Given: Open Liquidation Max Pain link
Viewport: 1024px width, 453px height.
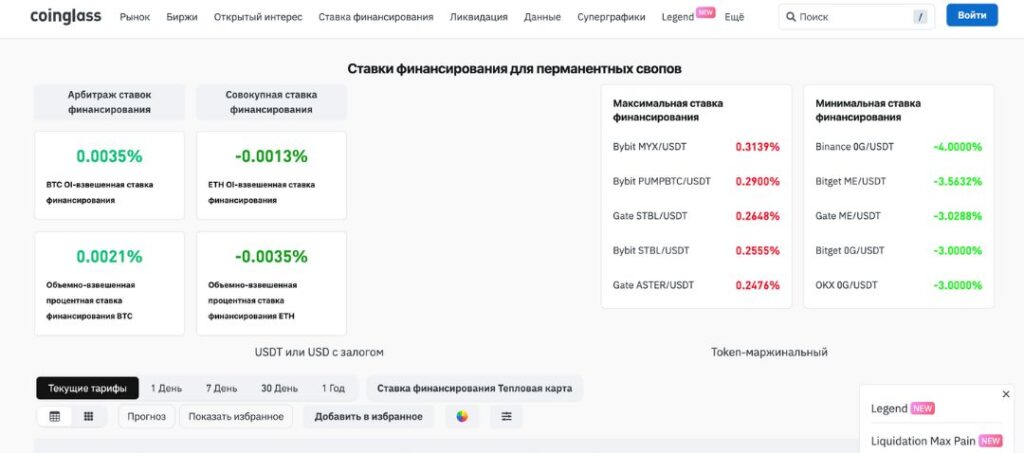Looking at the screenshot, I should [924, 440].
